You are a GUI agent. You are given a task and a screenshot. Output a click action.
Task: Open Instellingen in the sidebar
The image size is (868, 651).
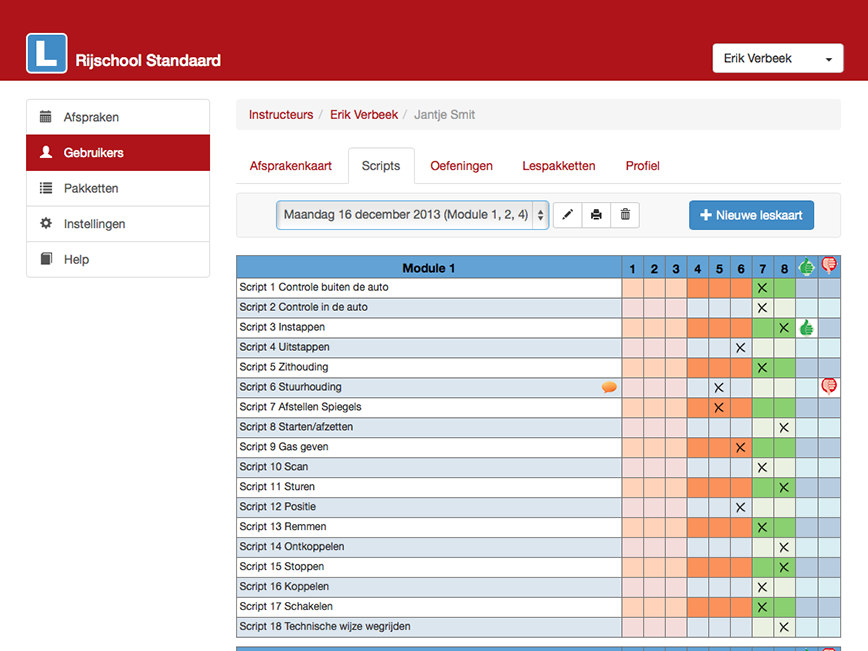pos(94,224)
